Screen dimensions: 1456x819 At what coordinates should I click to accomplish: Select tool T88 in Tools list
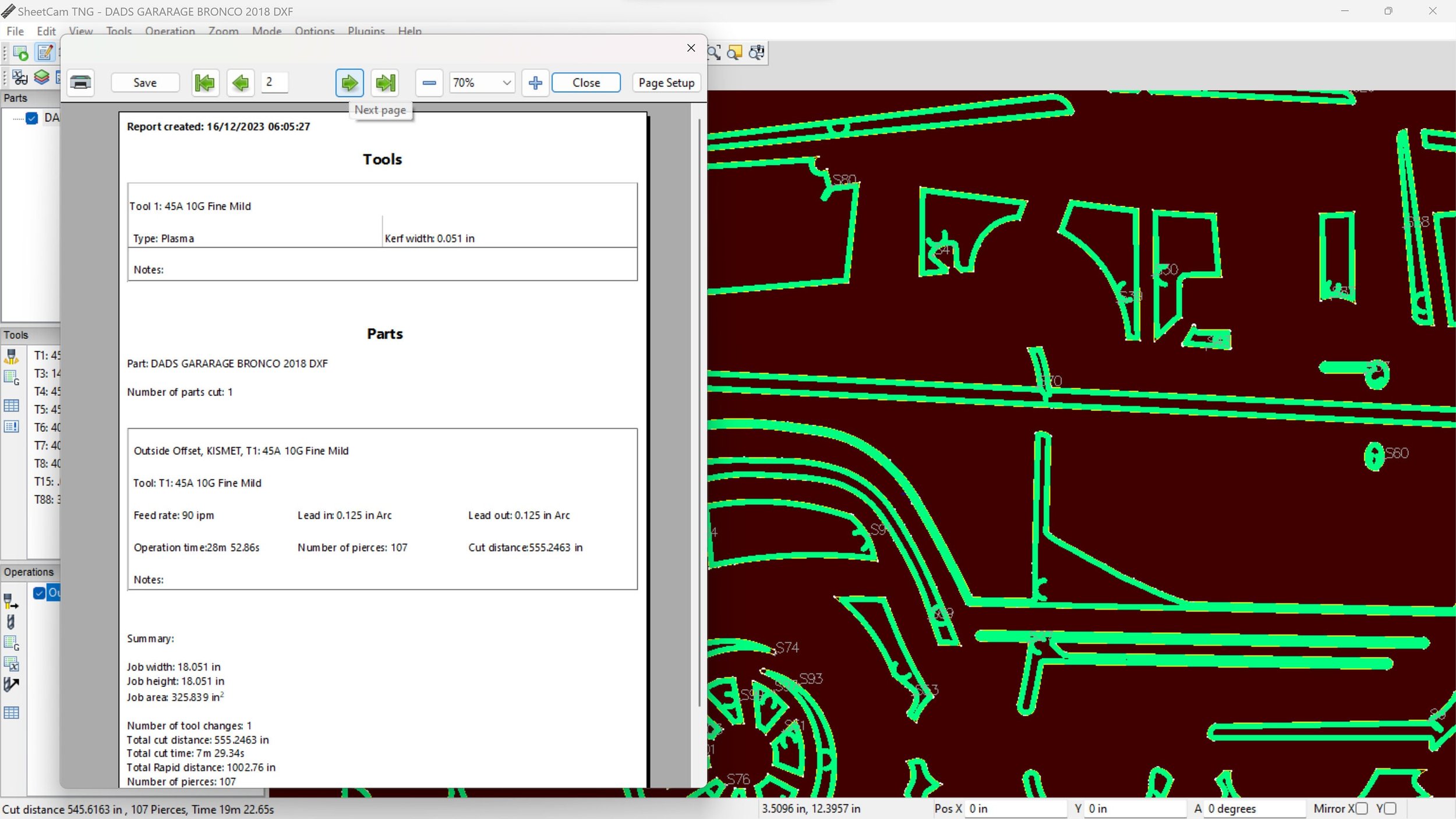47,499
